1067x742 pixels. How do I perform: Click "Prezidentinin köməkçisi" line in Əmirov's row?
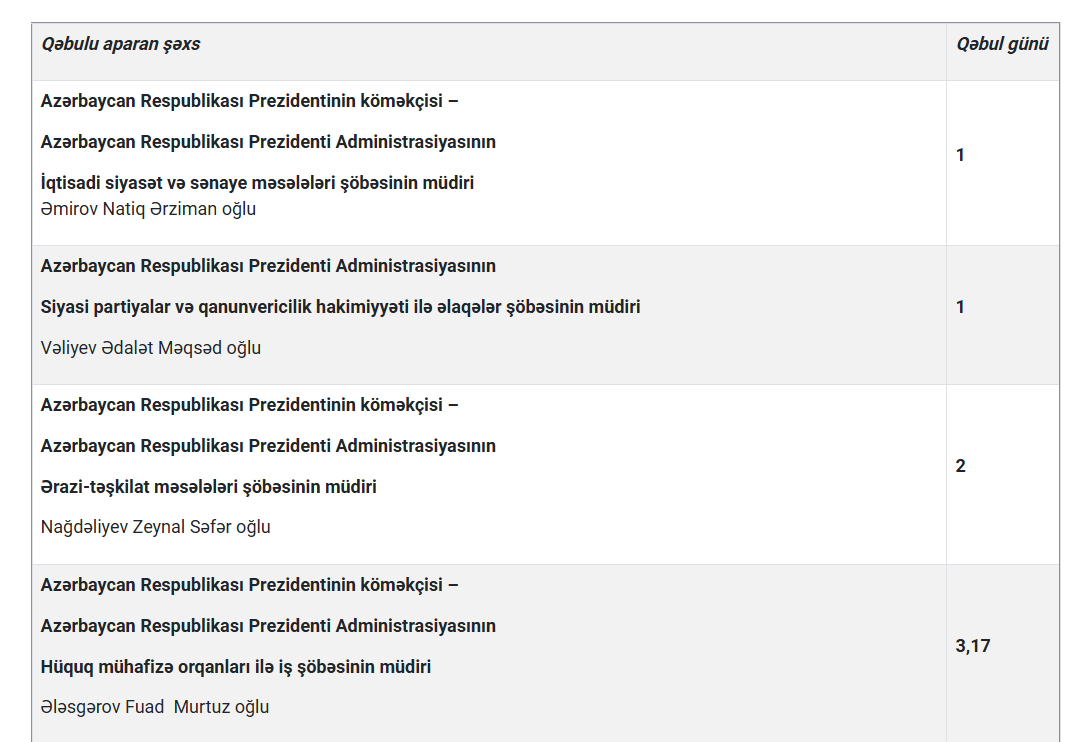coord(249,101)
